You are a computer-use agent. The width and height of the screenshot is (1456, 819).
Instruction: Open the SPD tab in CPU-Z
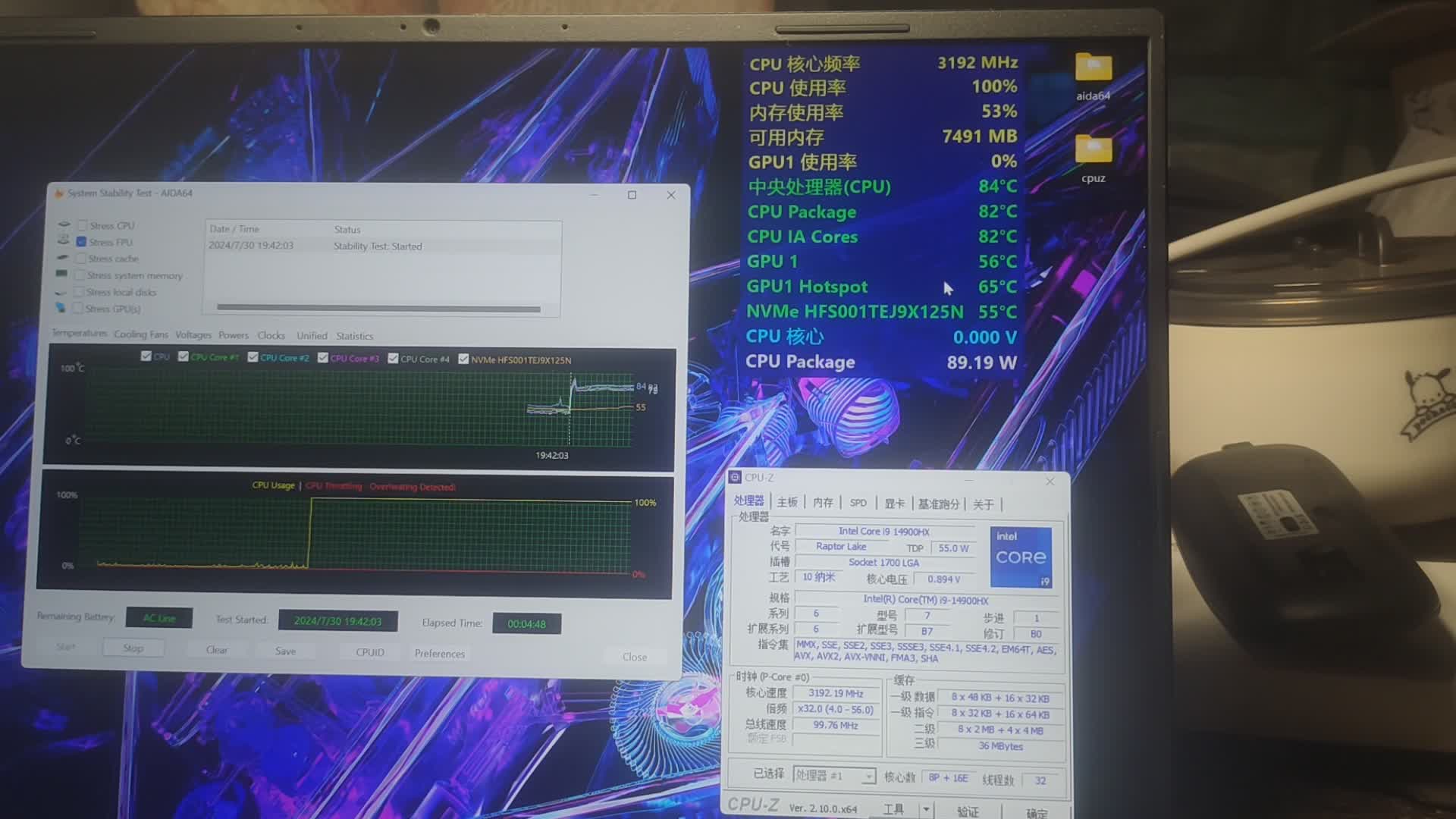[x=858, y=503]
